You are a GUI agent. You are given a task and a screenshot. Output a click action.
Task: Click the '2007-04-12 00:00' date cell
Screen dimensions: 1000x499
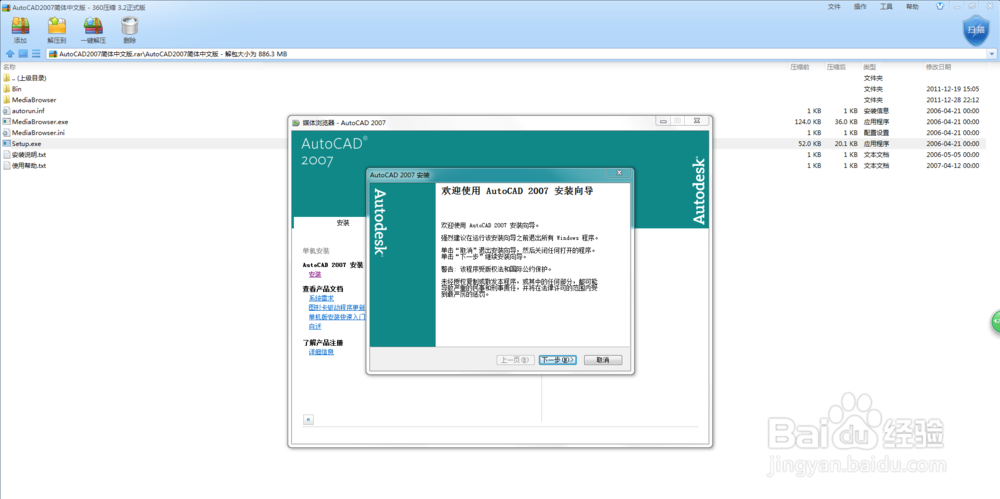[x=952, y=165]
